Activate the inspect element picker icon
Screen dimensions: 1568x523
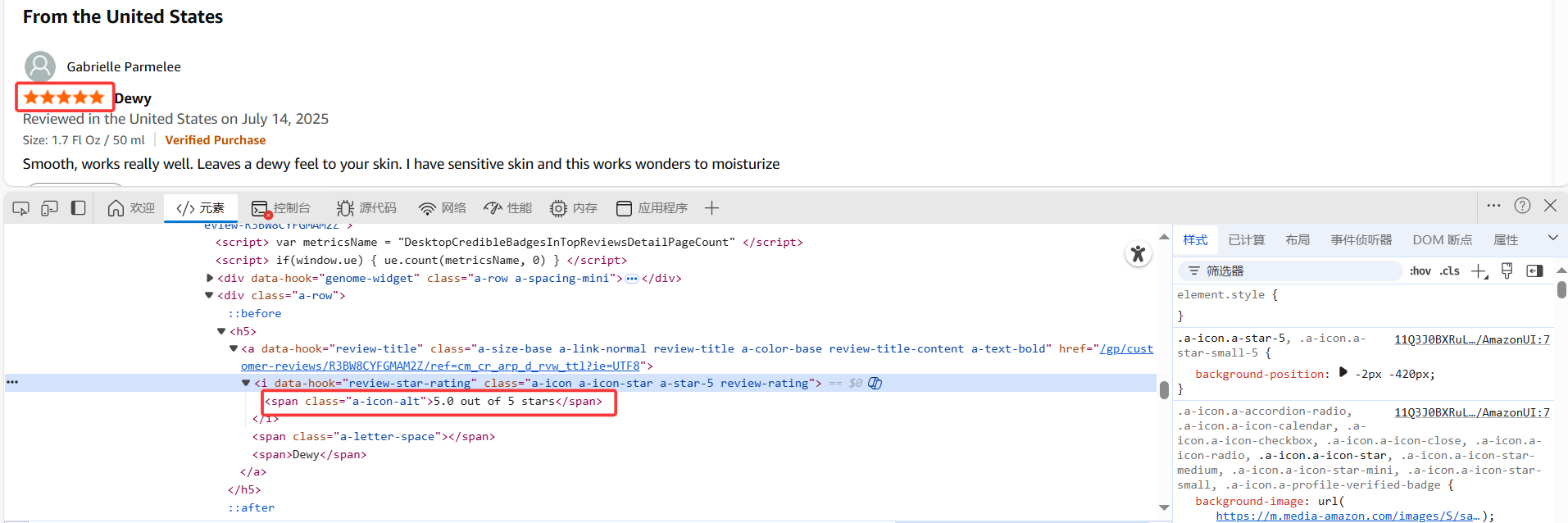pos(20,208)
